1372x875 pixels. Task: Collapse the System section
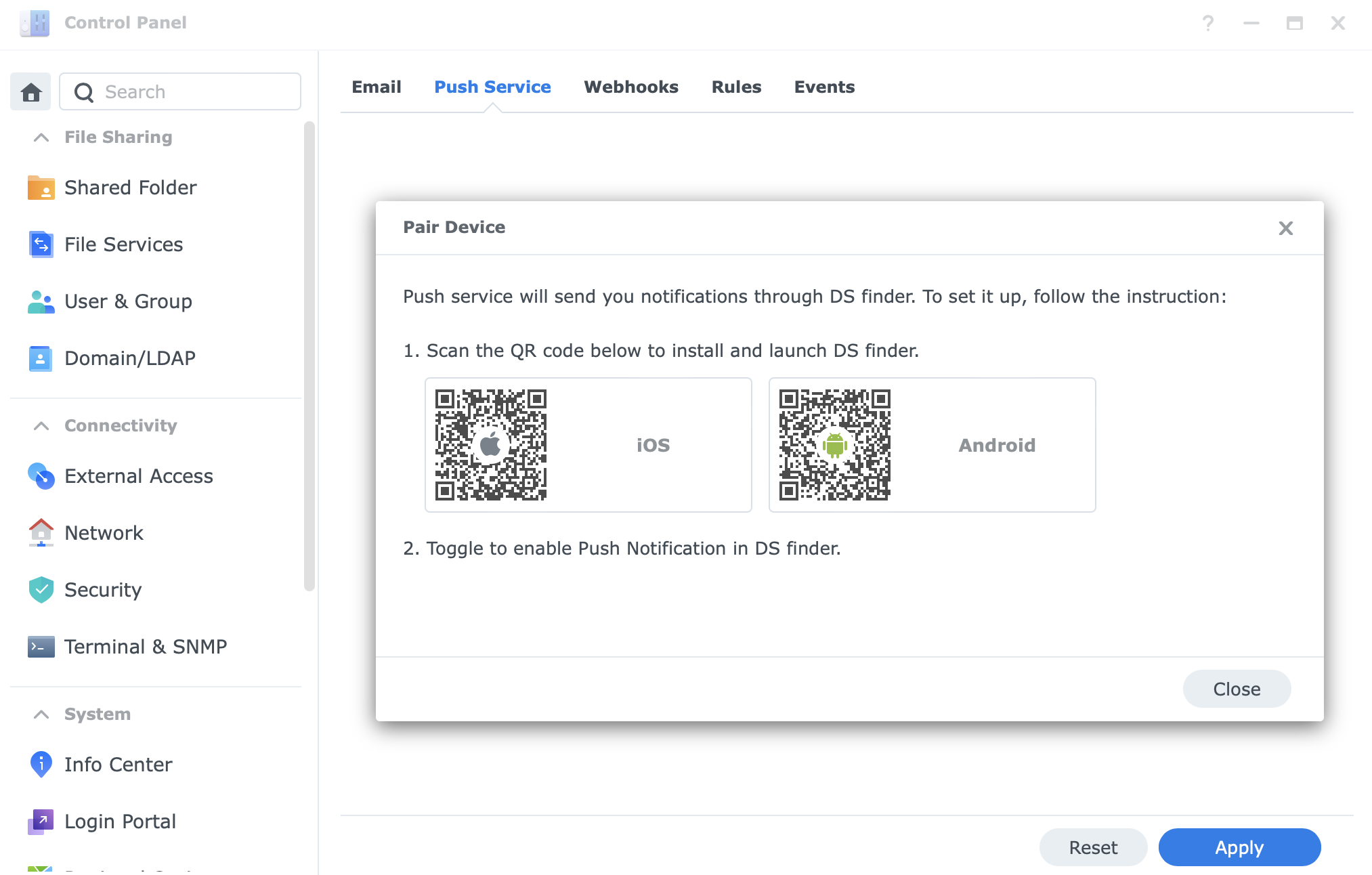(41, 714)
